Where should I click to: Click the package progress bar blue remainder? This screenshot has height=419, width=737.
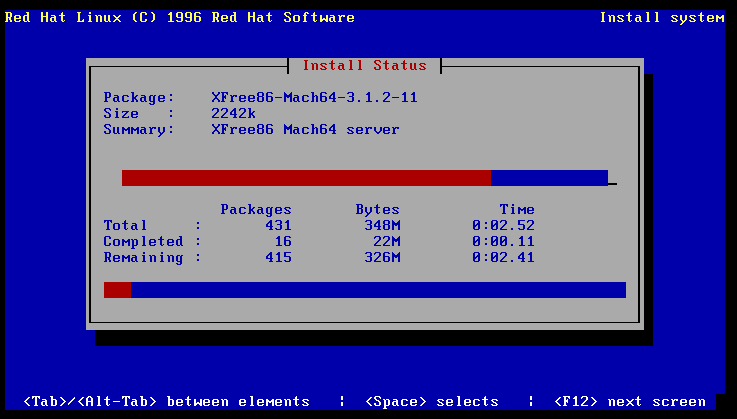coord(549,178)
